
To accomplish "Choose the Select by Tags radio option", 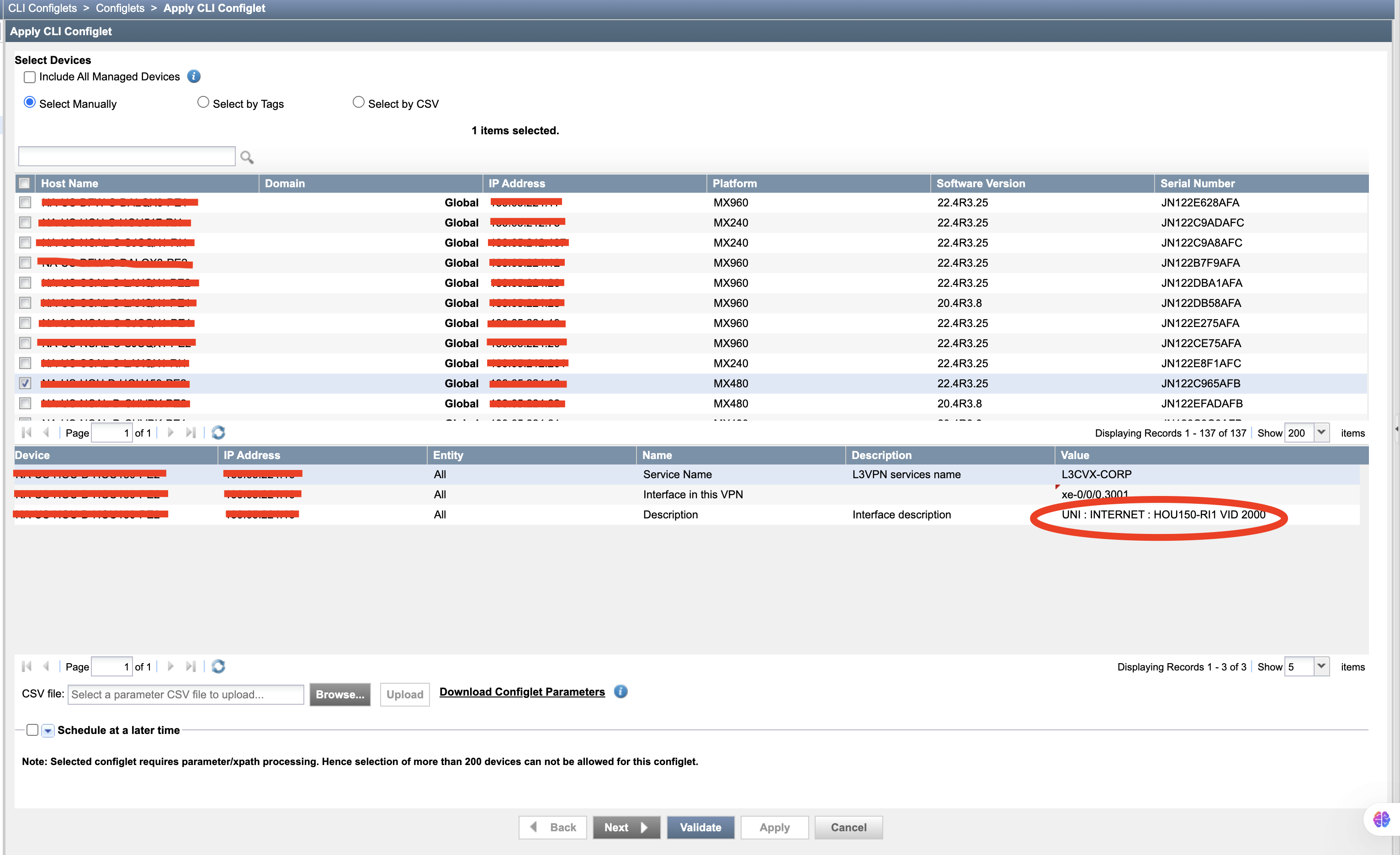I will [203, 102].
